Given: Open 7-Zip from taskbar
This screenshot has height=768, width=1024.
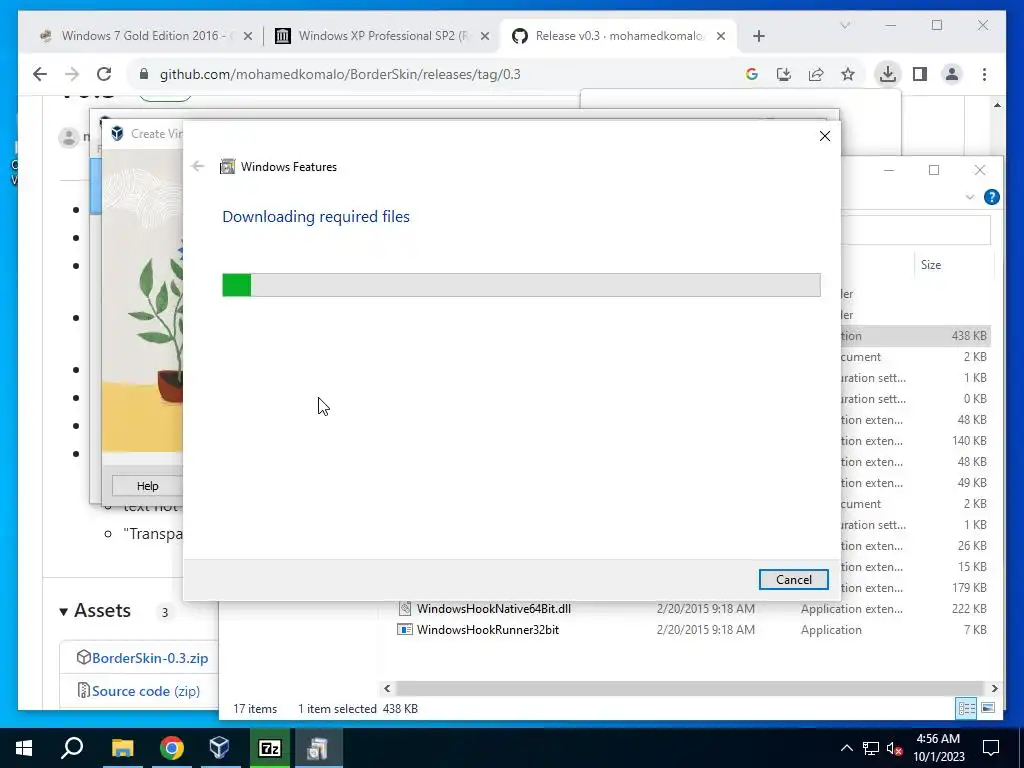Looking at the screenshot, I should [x=269, y=748].
